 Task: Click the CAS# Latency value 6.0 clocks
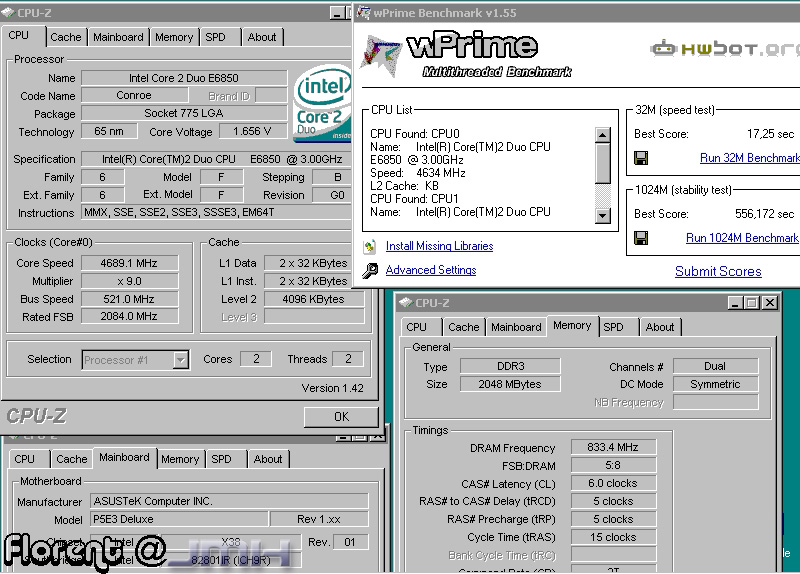613,483
